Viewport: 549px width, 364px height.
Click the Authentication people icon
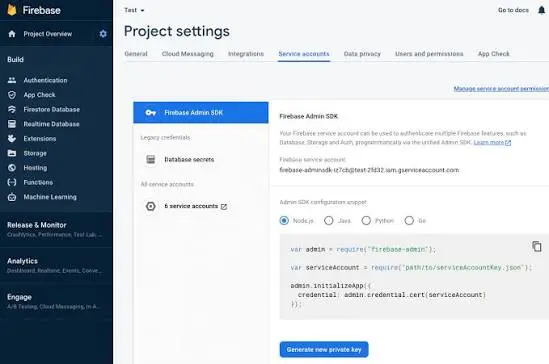pyautogui.click(x=12, y=80)
